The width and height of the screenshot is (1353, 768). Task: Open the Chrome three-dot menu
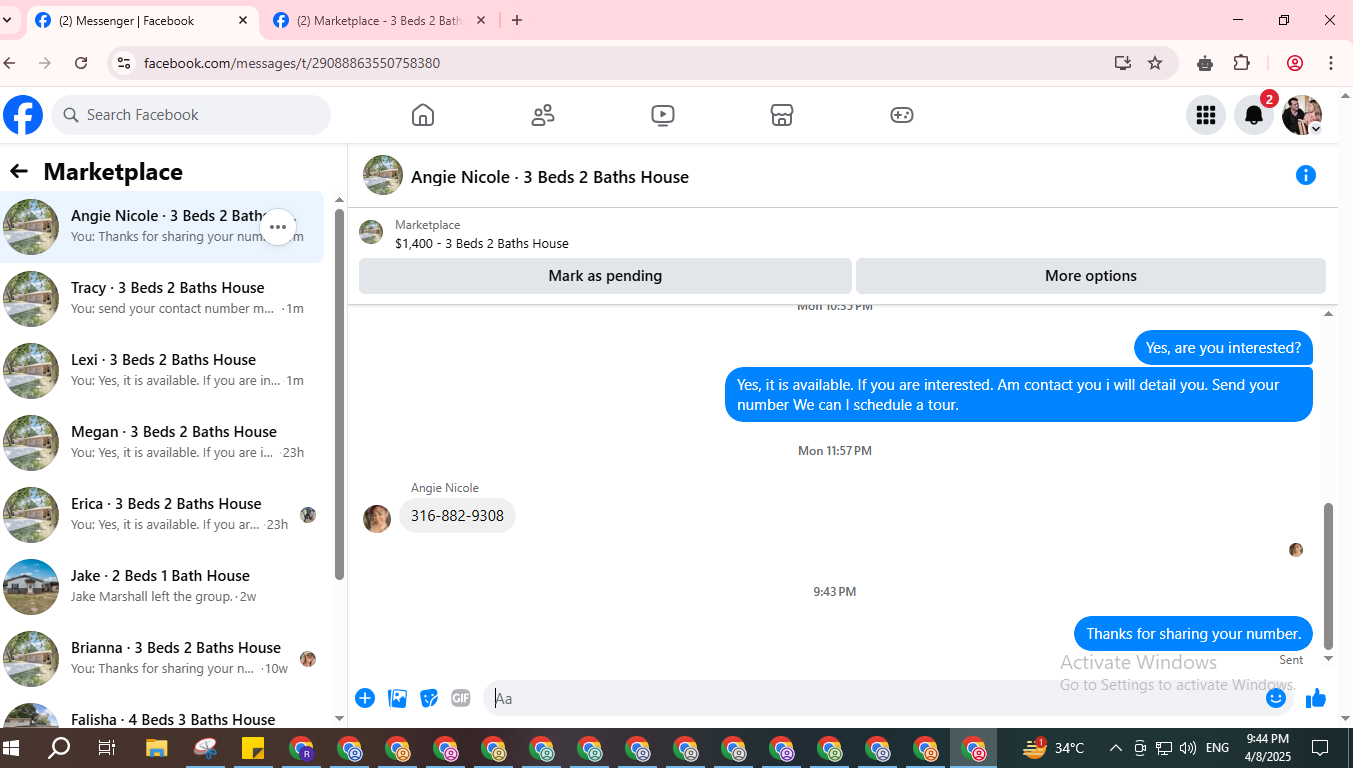click(1331, 63)
